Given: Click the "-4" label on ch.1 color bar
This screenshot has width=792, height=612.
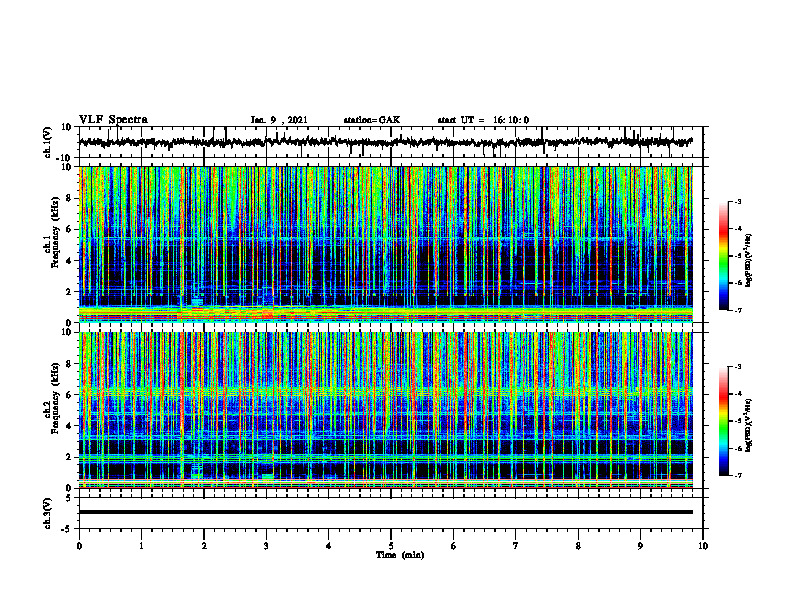Looking at the screenshot, I should click(x=737, y=229).
